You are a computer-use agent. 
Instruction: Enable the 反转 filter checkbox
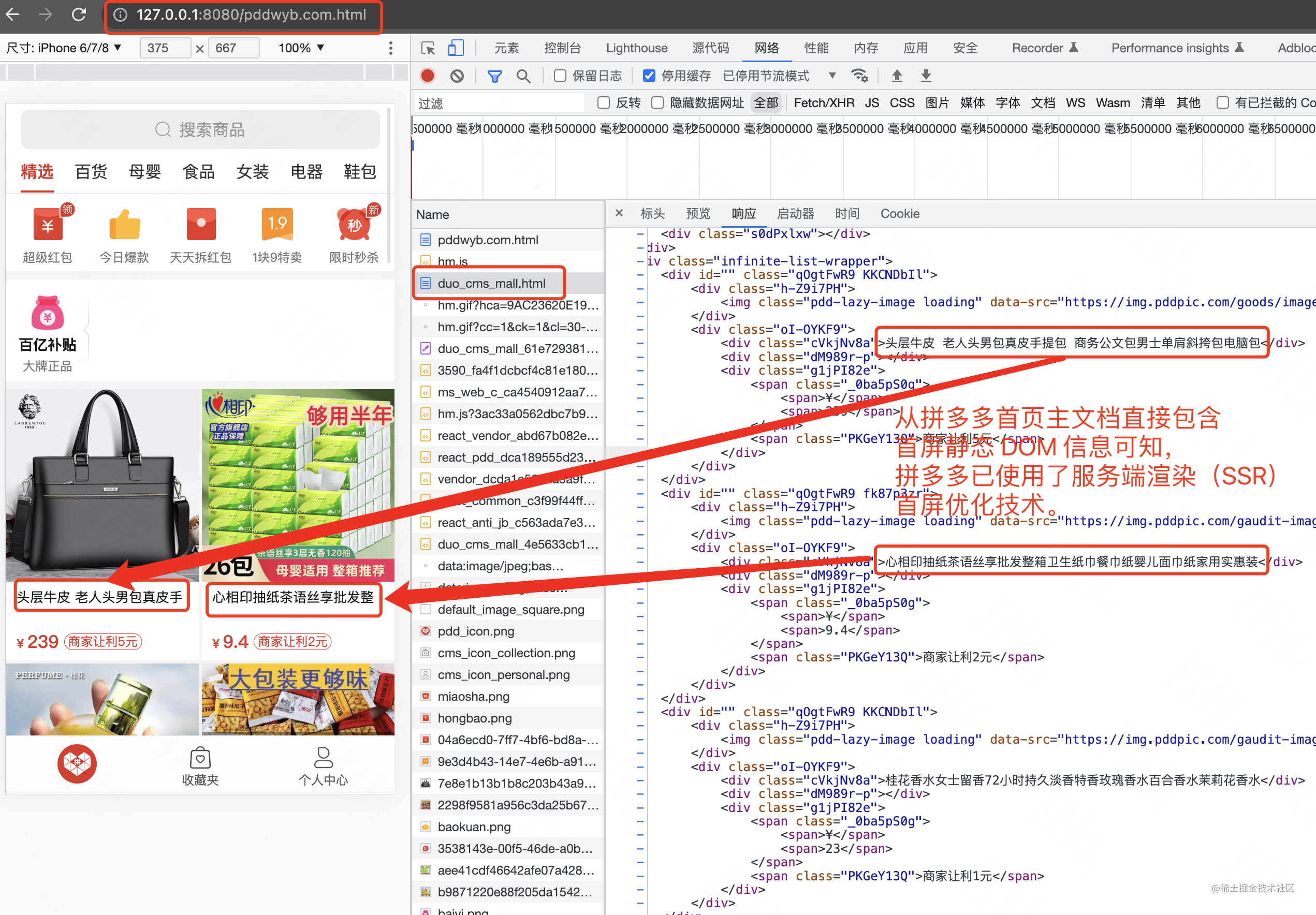tap(603, 102)
